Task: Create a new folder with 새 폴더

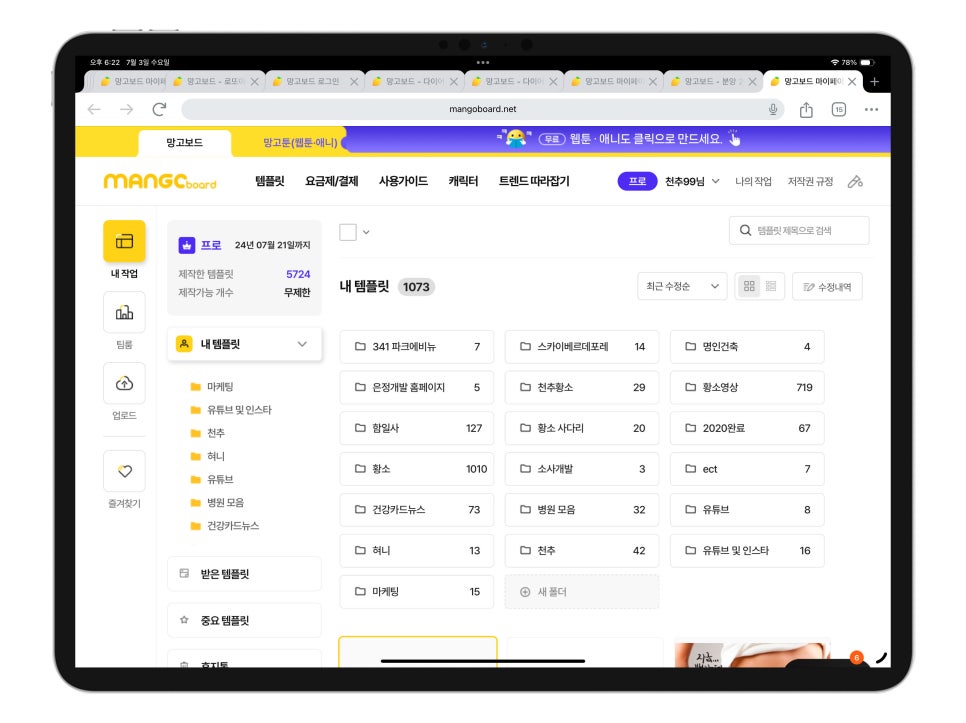Action: (582, 592)
